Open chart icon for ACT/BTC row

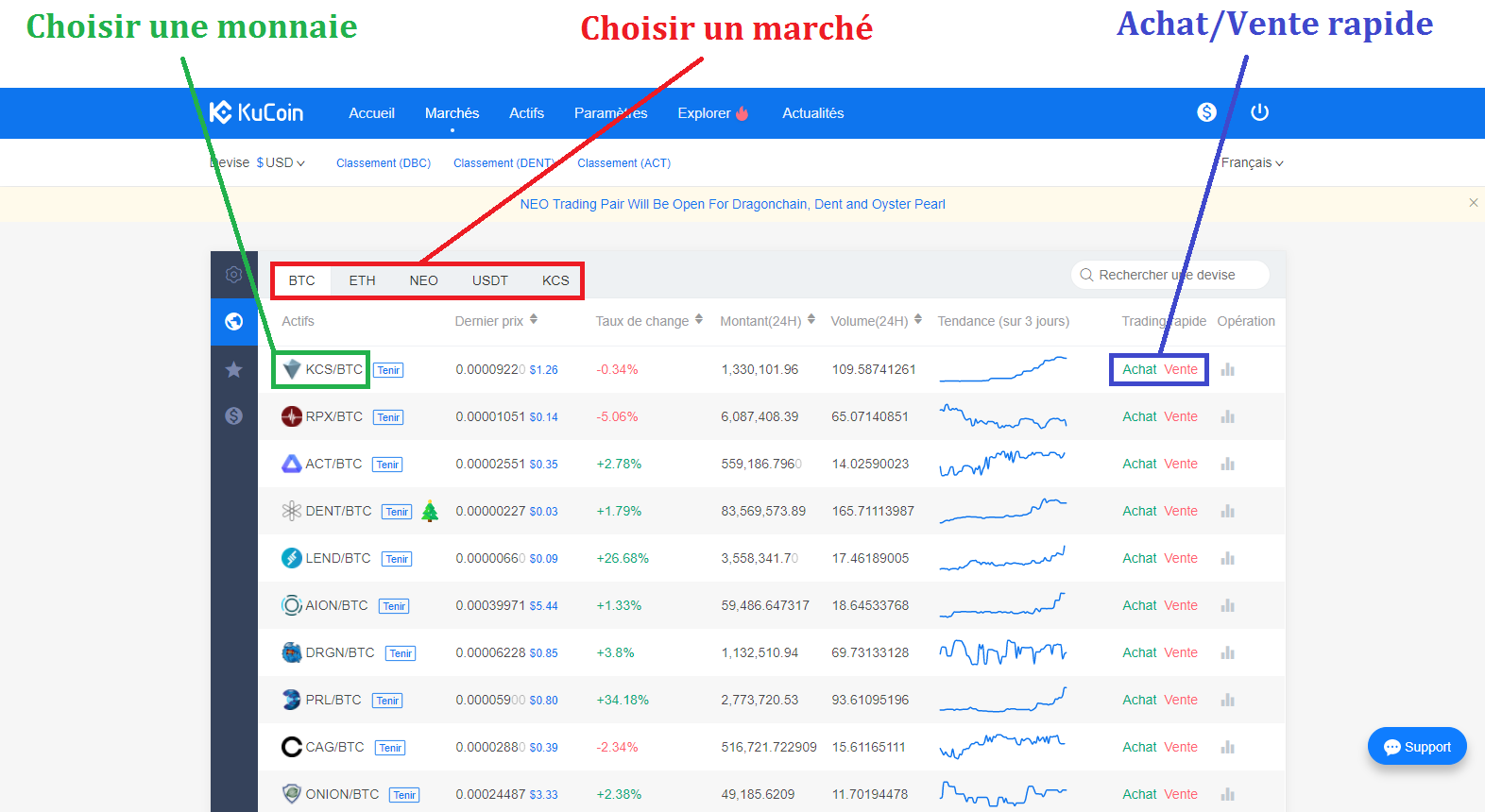(x=1227, y=464)
